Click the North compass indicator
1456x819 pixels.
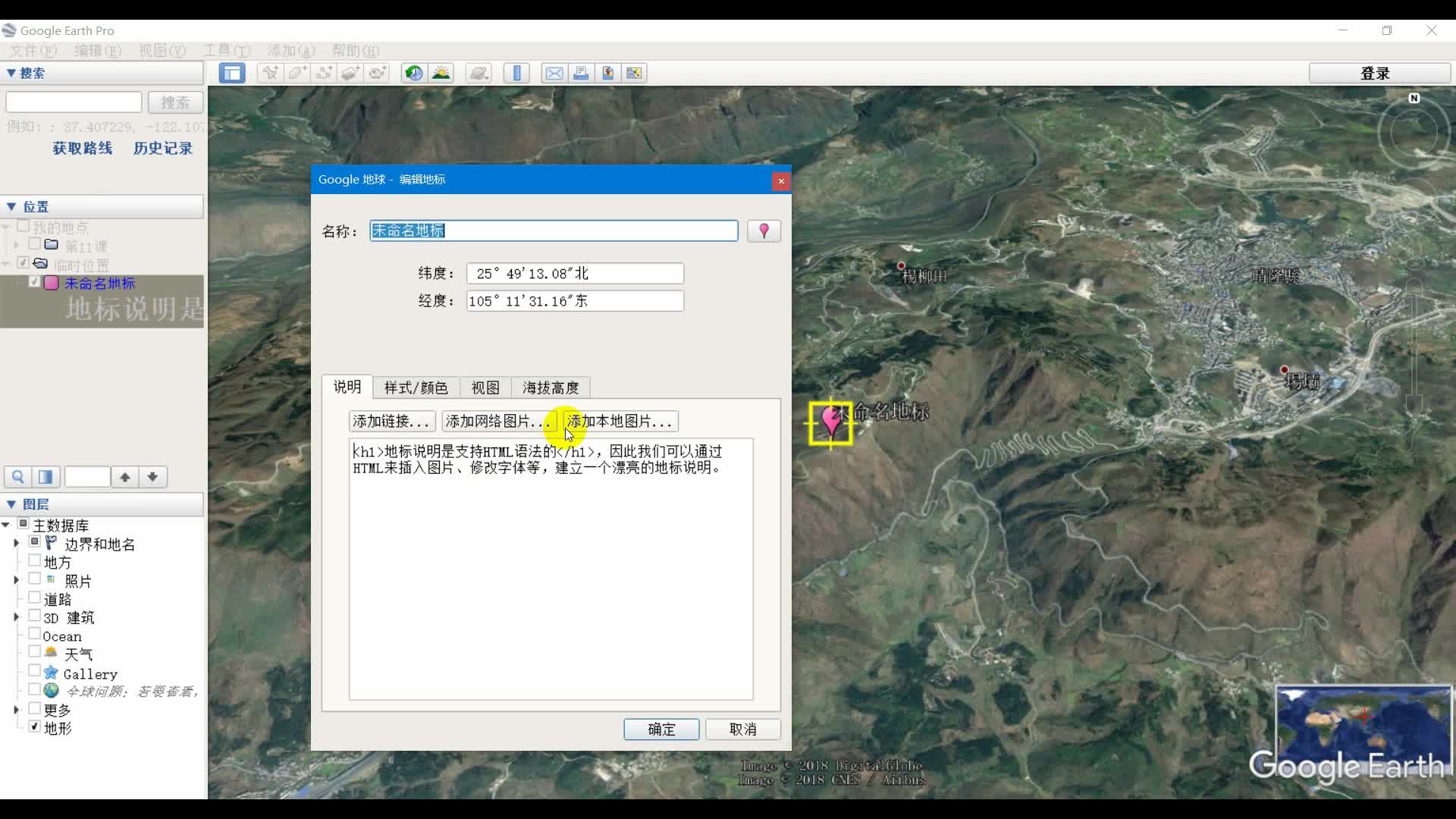point(1414,99)
